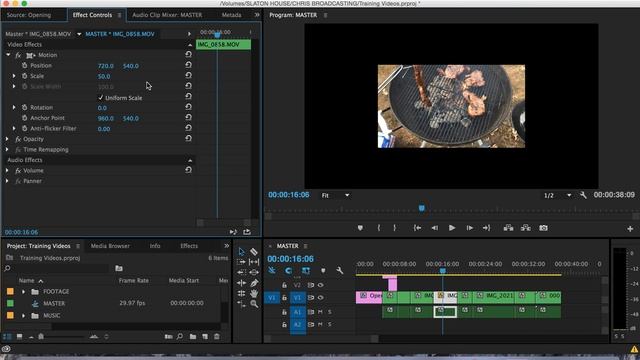640x360 pixels.
Task: Mute the A2 audio track
Action: pyautogui.click(x=320, y=324)
